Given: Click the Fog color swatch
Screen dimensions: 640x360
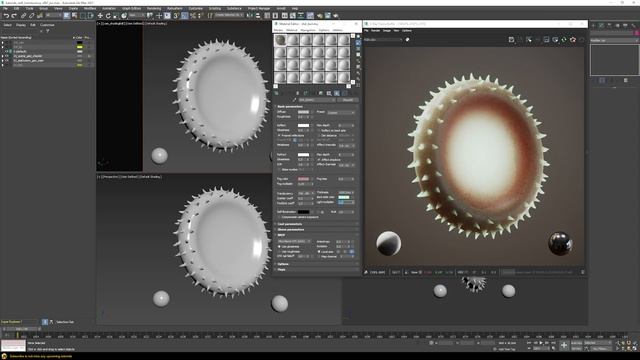Looking at the screenshot, I should tap(304, 179).
